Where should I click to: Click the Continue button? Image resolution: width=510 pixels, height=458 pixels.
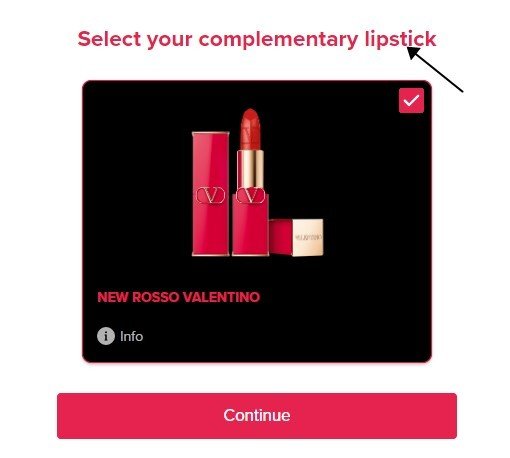pos(257,416)
